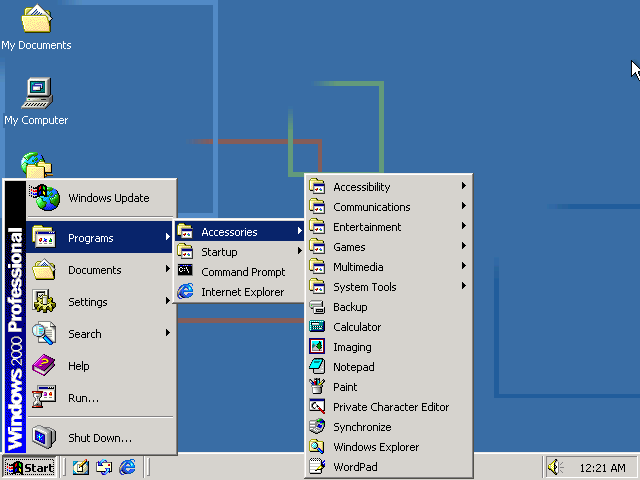This screenshot has width=640, height=480.
Task: Select the Accessories menu item
Action: [240, 231]
